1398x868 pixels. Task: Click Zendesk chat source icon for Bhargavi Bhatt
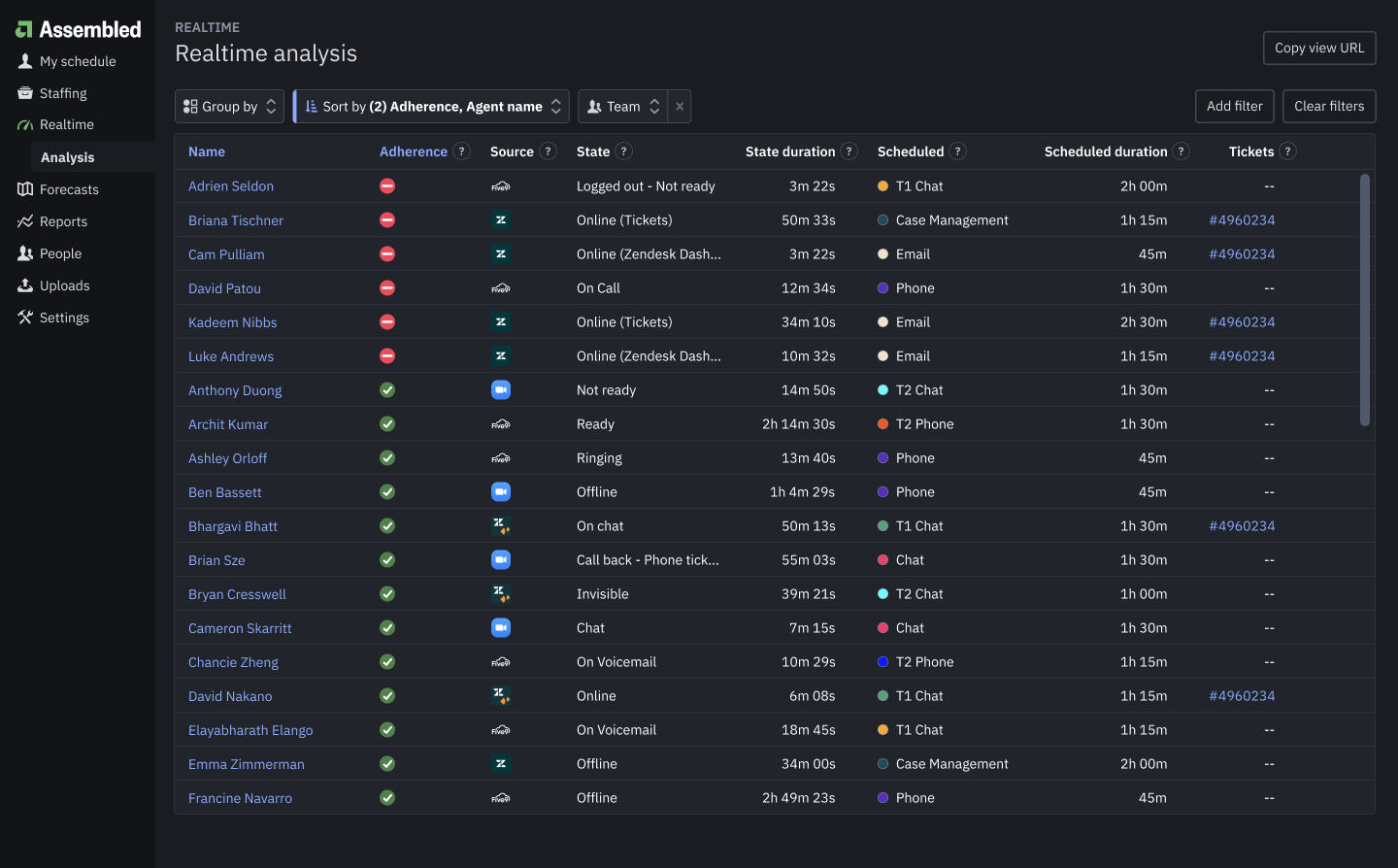[x=501, y=526]
